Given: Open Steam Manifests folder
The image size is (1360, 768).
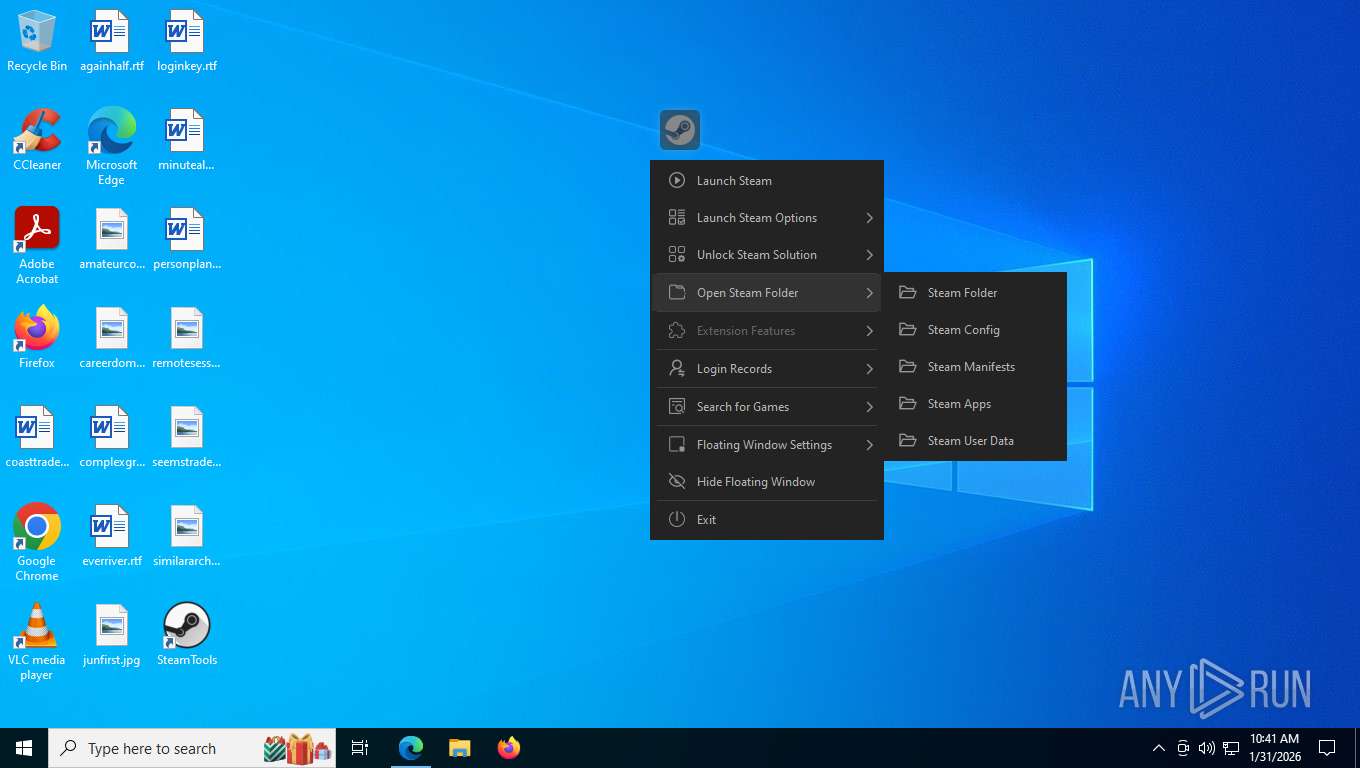Looking at the screenshot, I should (x=975, y=367).
